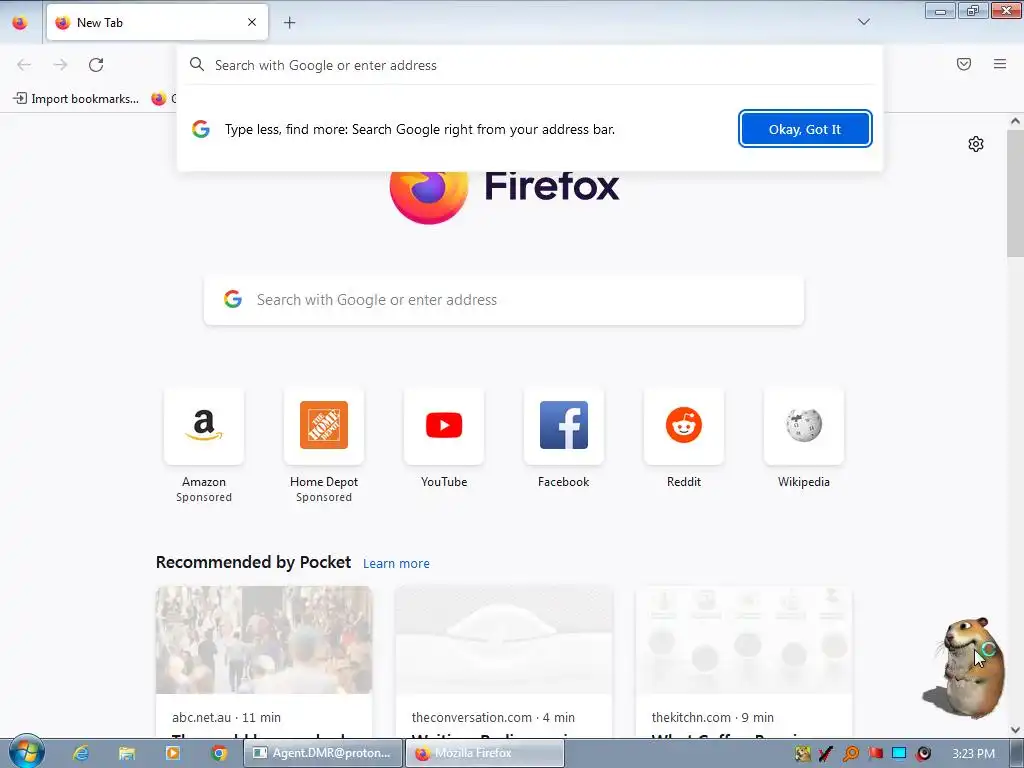This screenshot has height=768, width=1024.
Task: Open the Firefox application hamburger menu
Action: click(1000, 64)
